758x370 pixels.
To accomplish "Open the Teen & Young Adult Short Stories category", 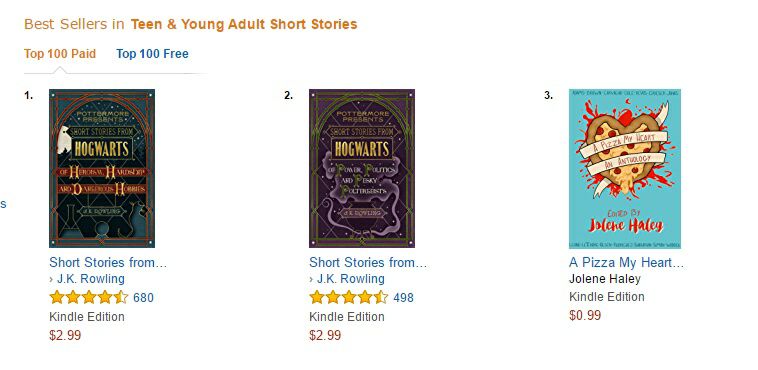I will [244, 24].
